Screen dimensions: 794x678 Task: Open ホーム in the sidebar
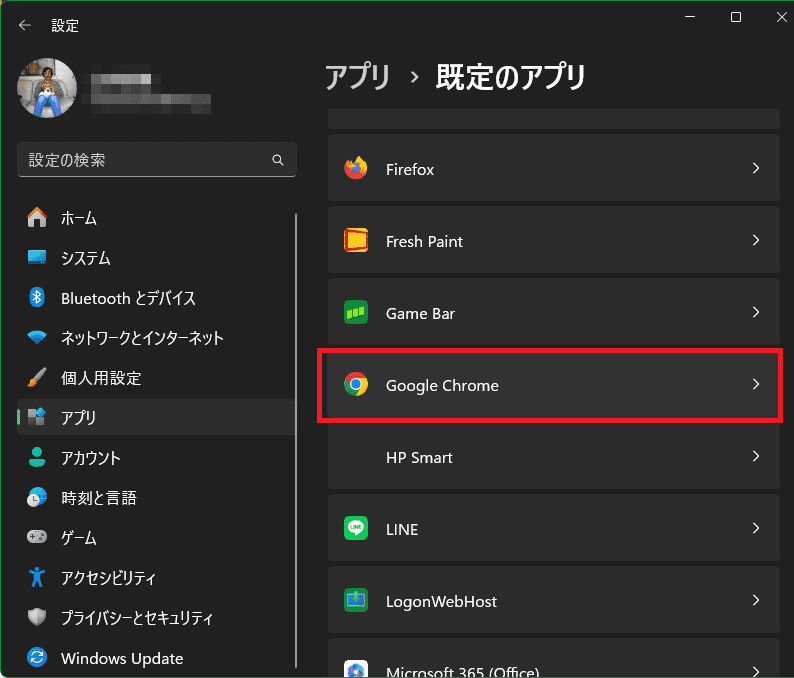(x=78, y=218)
